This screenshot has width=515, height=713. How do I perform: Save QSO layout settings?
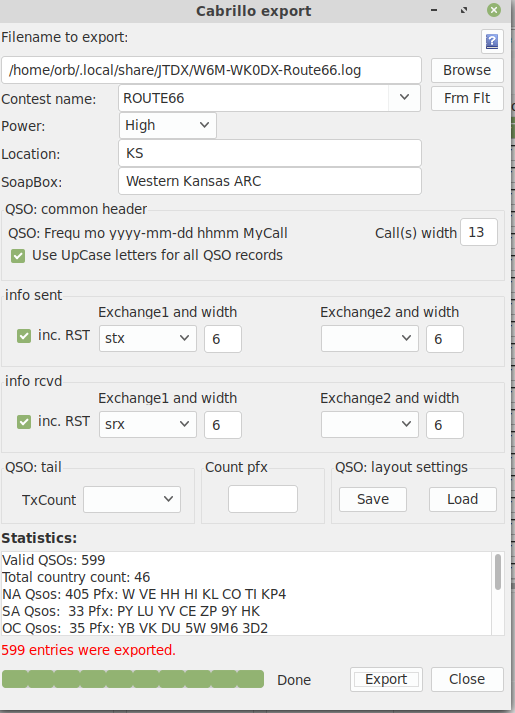[x=373, y=499]
